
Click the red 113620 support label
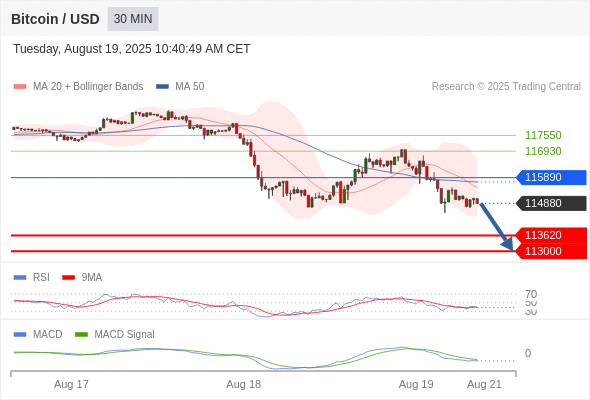click(x=551, y=235)
